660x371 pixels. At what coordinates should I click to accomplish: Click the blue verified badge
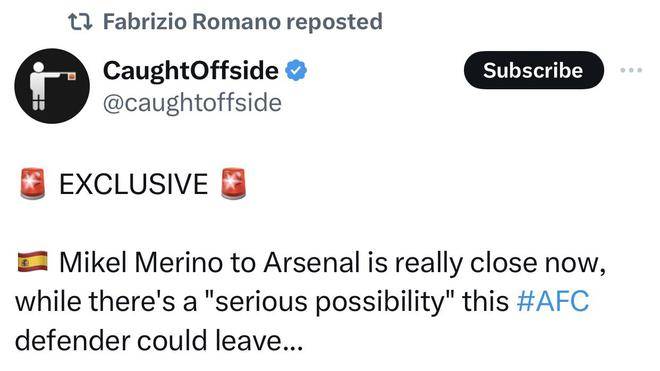pyautogui.click(x=297, y=70)
